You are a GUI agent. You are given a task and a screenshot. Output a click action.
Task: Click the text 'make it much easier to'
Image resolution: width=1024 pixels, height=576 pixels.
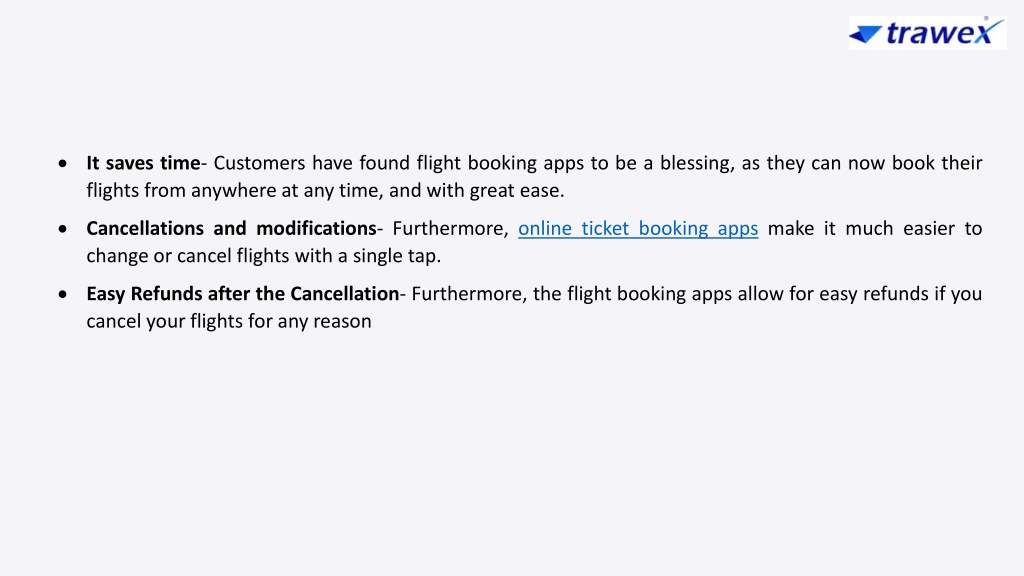[x=875, y=229]
